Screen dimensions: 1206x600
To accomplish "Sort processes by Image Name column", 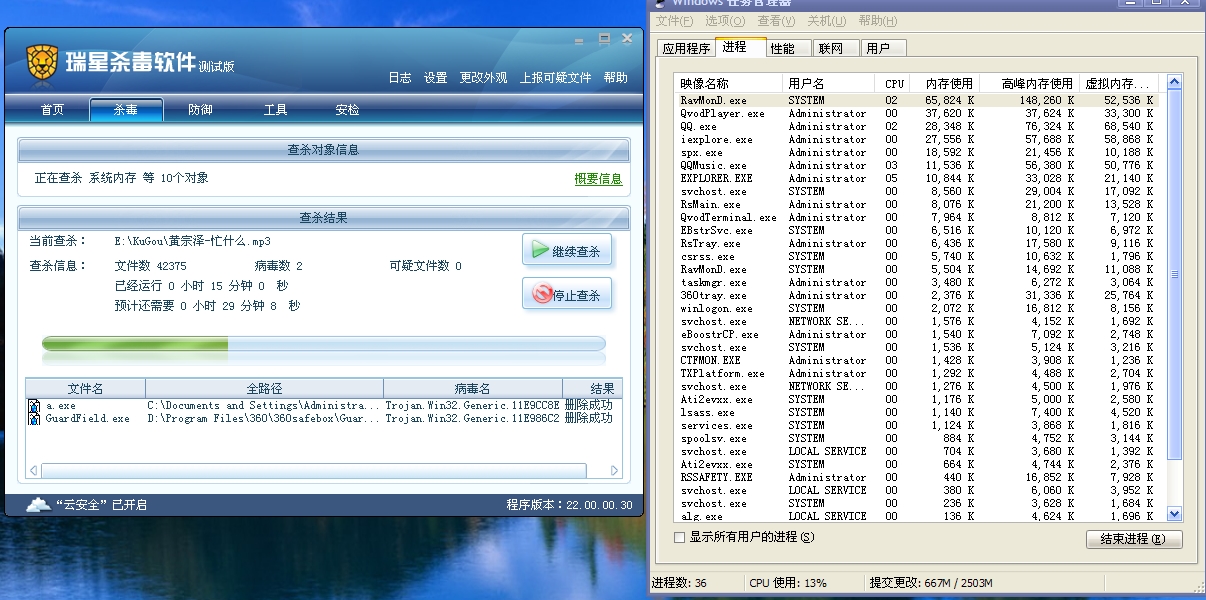I will (730, 84).
